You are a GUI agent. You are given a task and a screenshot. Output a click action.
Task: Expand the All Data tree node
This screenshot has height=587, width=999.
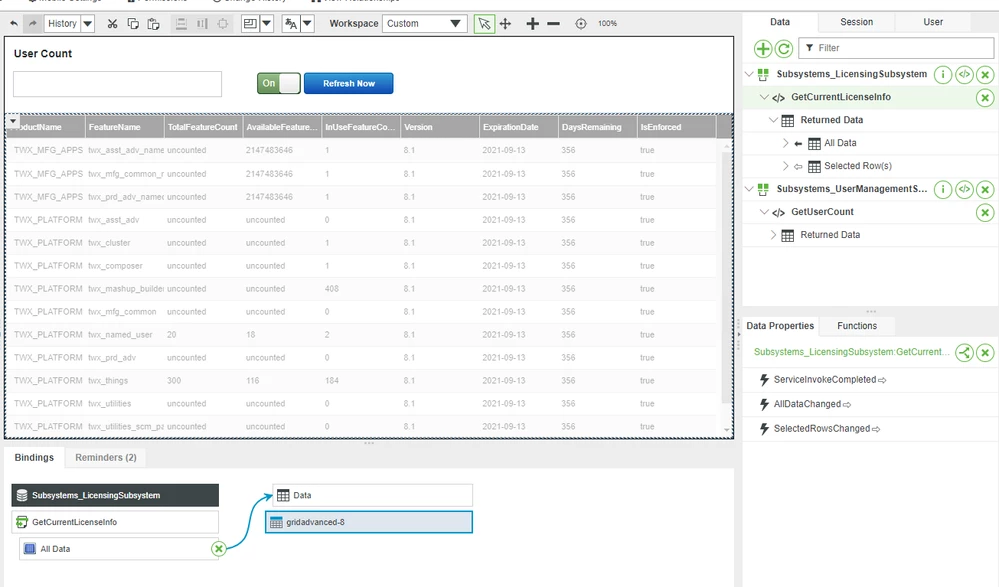[785, 143]
